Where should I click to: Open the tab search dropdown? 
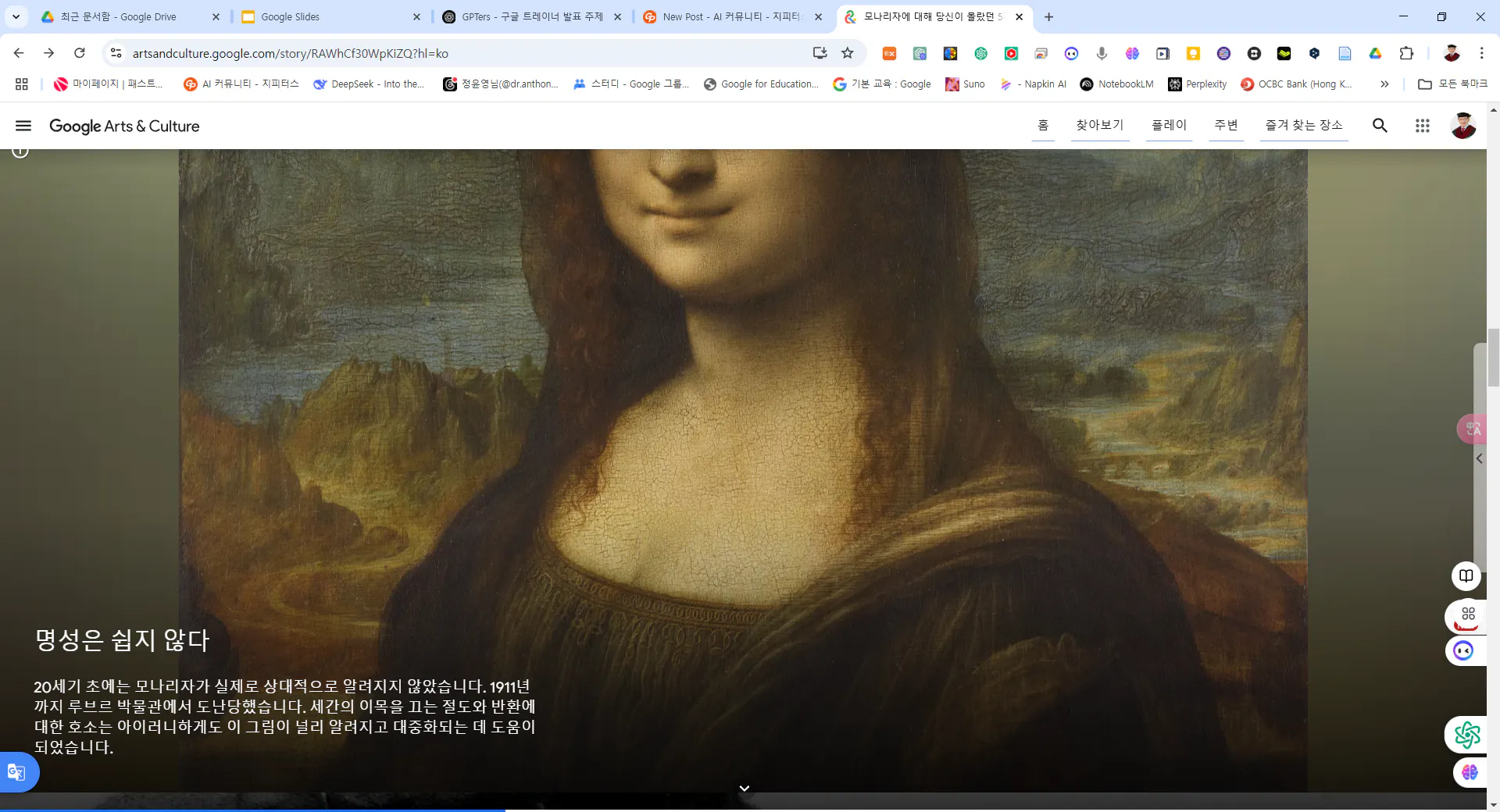[x=16, y=16]
